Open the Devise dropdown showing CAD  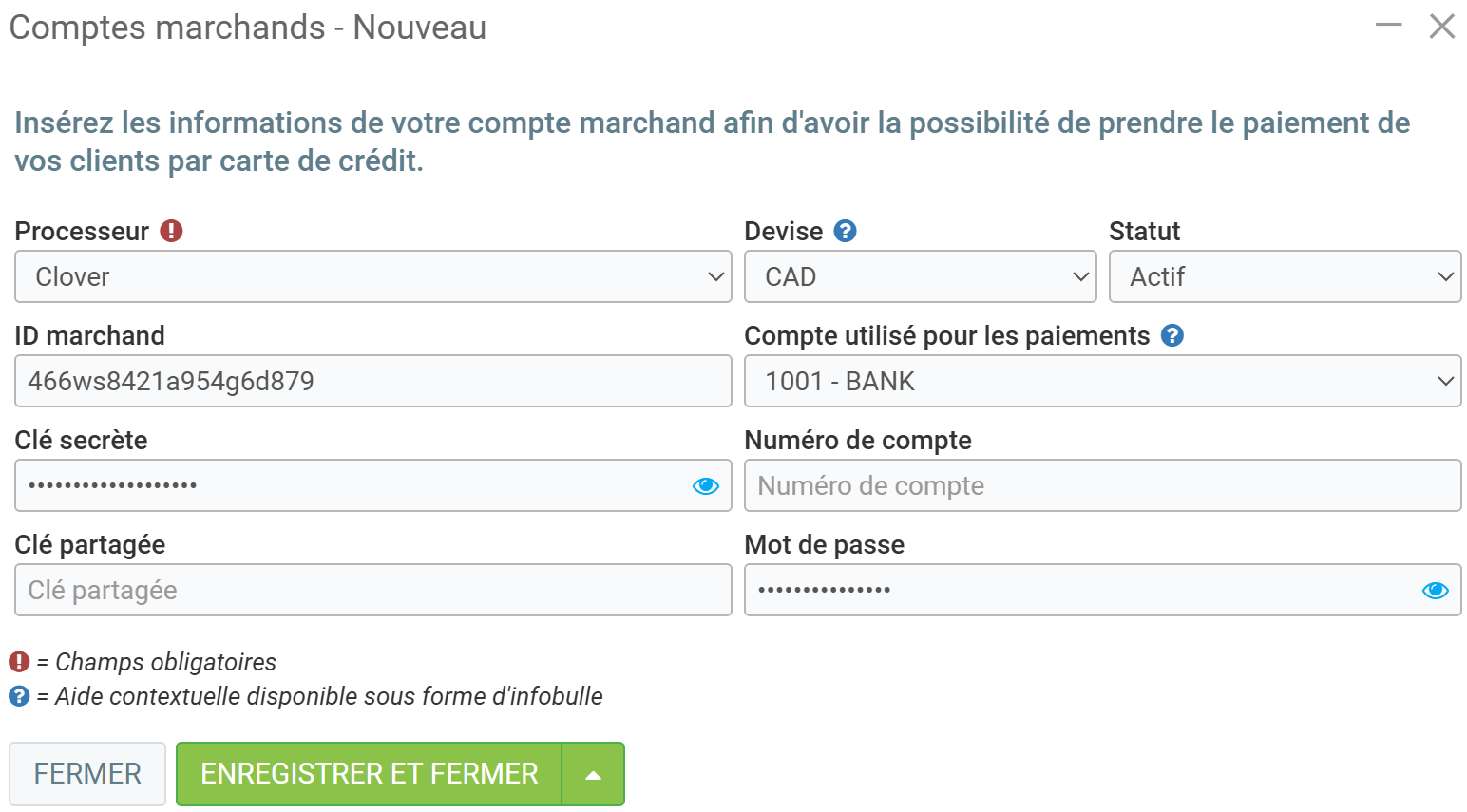920,276
